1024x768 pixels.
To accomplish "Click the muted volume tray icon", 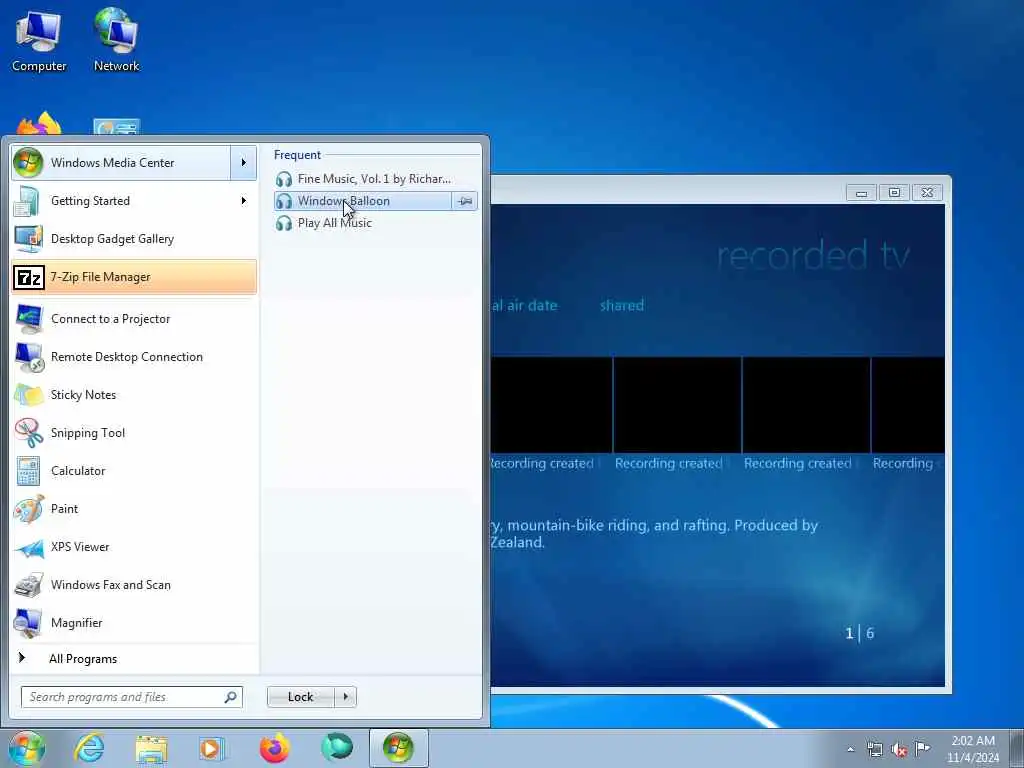I will tap(899, 750).
